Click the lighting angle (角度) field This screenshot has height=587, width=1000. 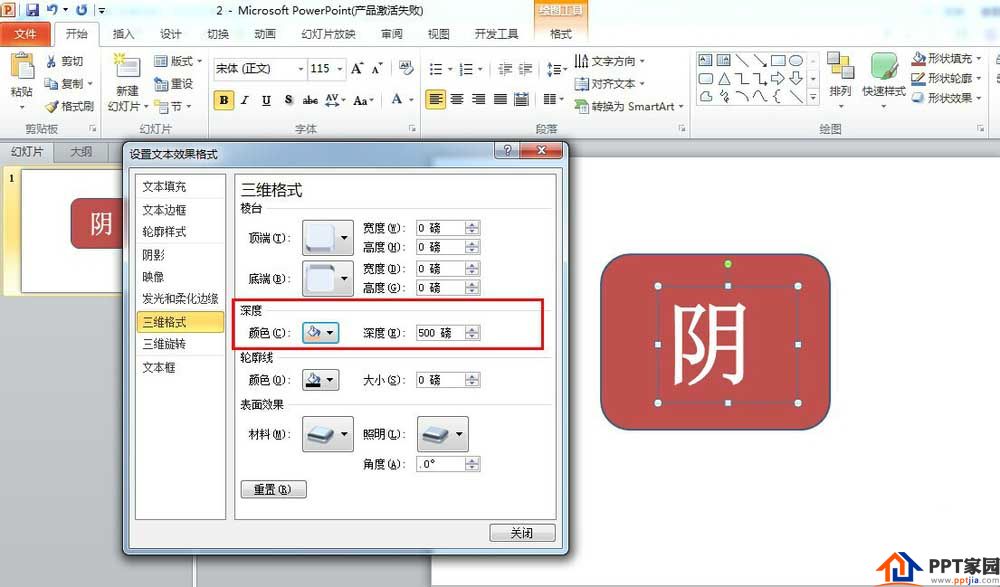point(441,464)
